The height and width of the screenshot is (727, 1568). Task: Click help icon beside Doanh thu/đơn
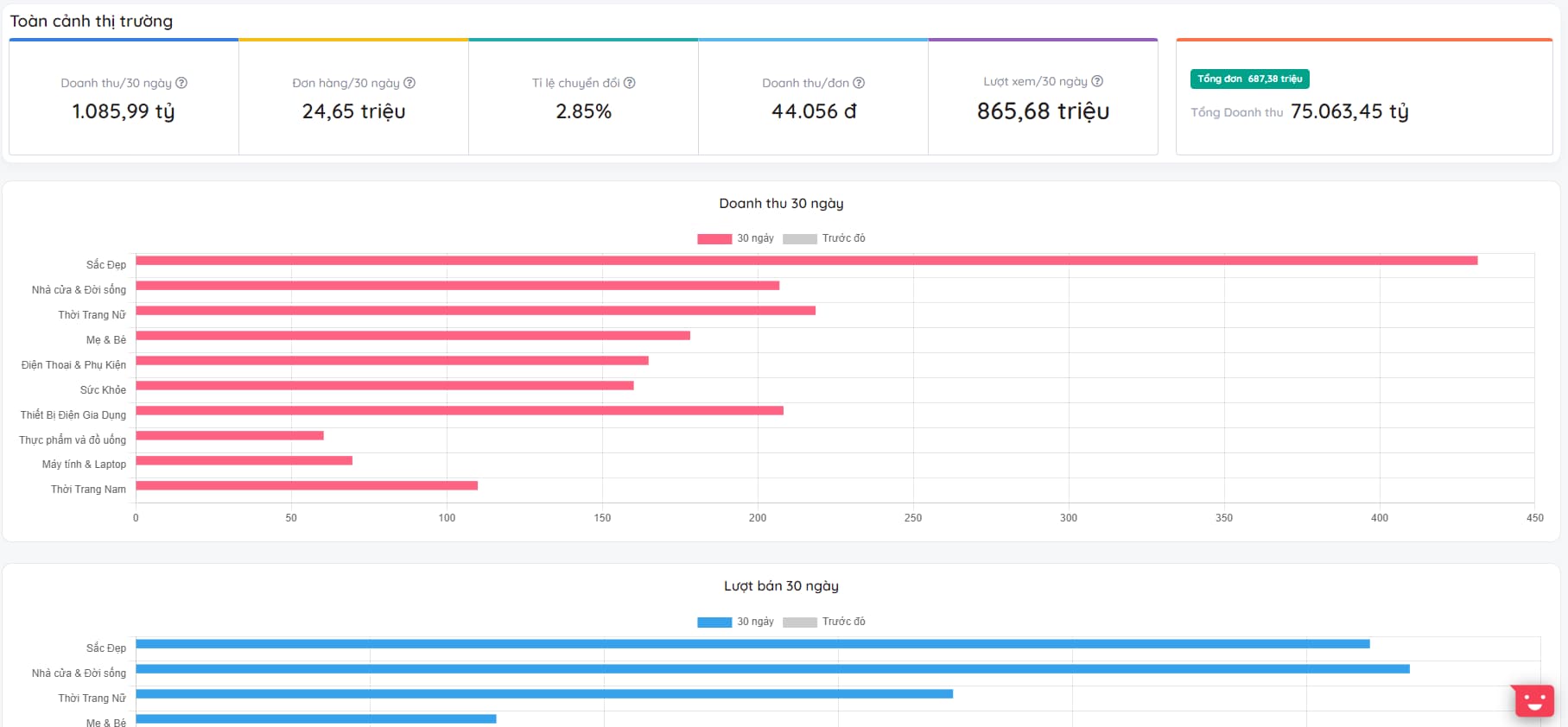tap(859, 83)
